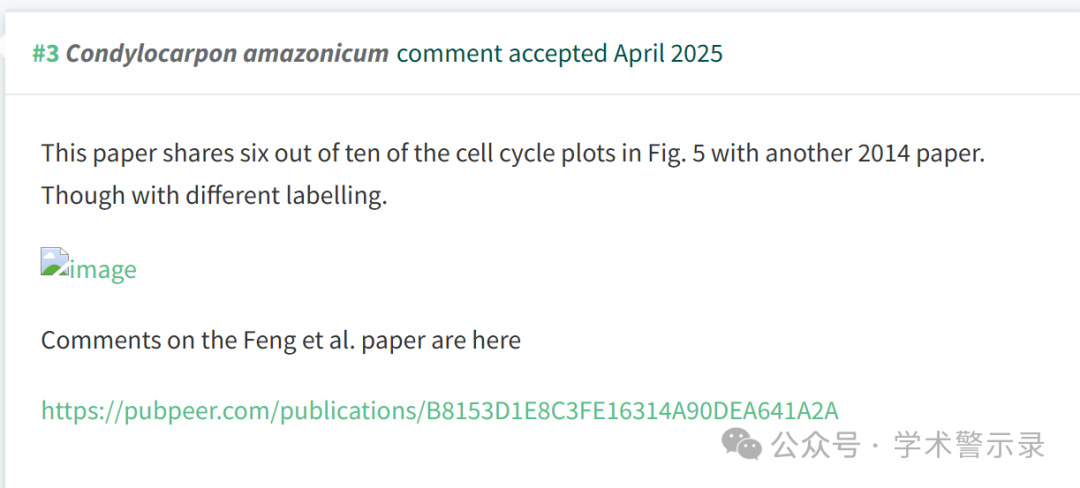
Task: Click the "comment accepted" status text
Action: 502,53
